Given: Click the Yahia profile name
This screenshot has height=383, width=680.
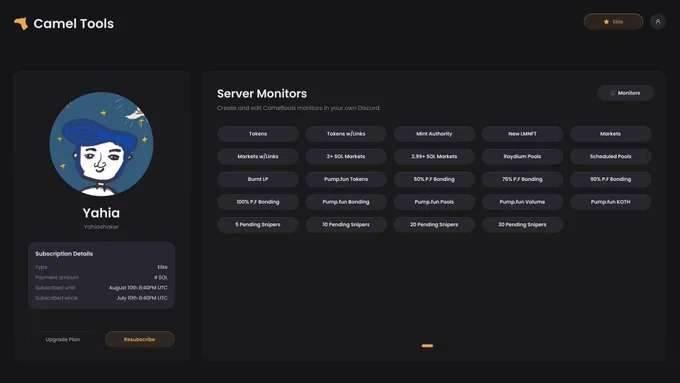Looking at the screenshot, I should [x=101, y=213].
